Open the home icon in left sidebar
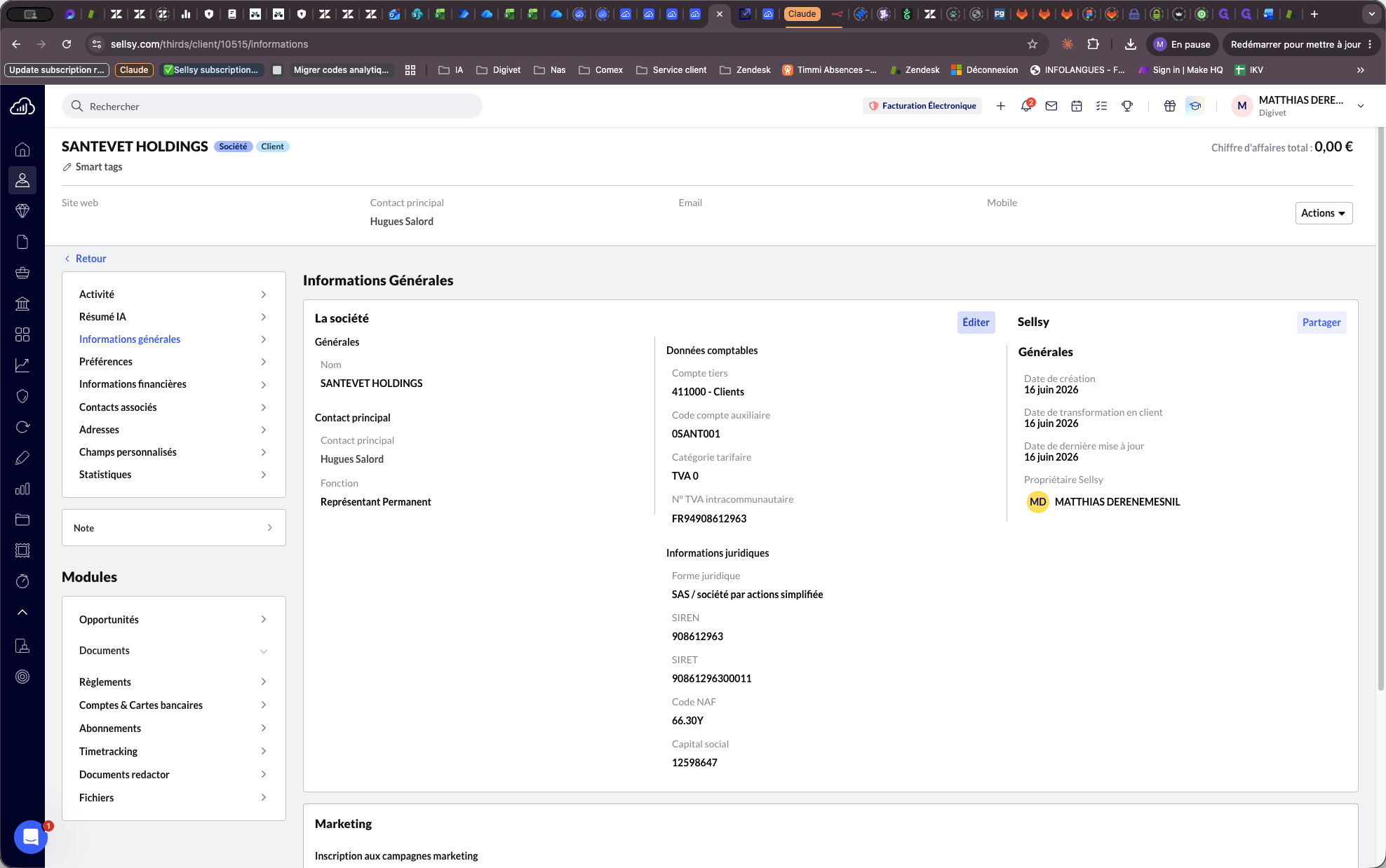This screenshot has height=868, width=1386. point(22,149)
